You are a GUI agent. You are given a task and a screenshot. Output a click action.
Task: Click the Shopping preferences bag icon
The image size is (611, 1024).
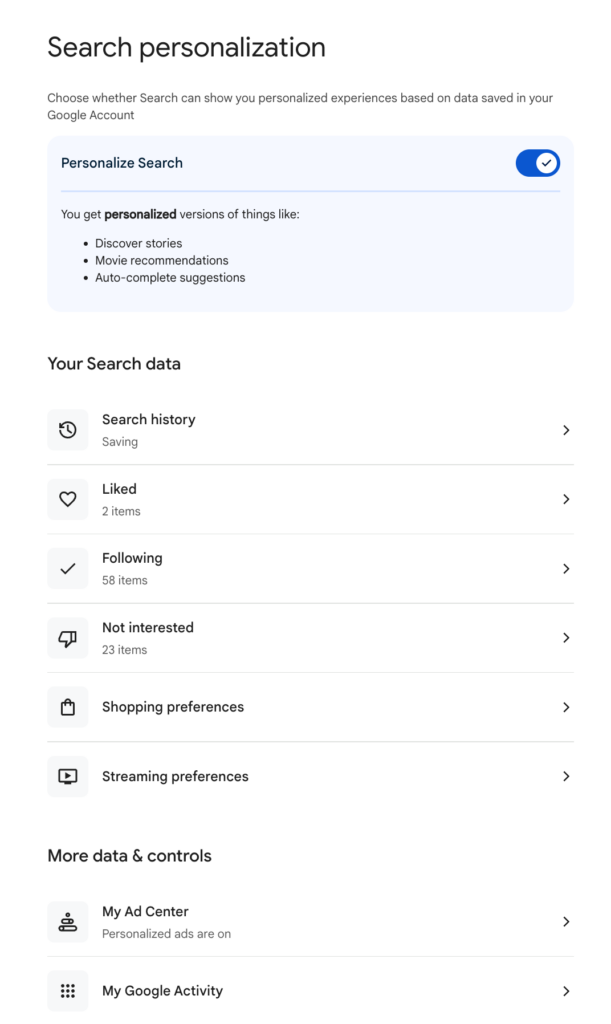pos(67,707)
